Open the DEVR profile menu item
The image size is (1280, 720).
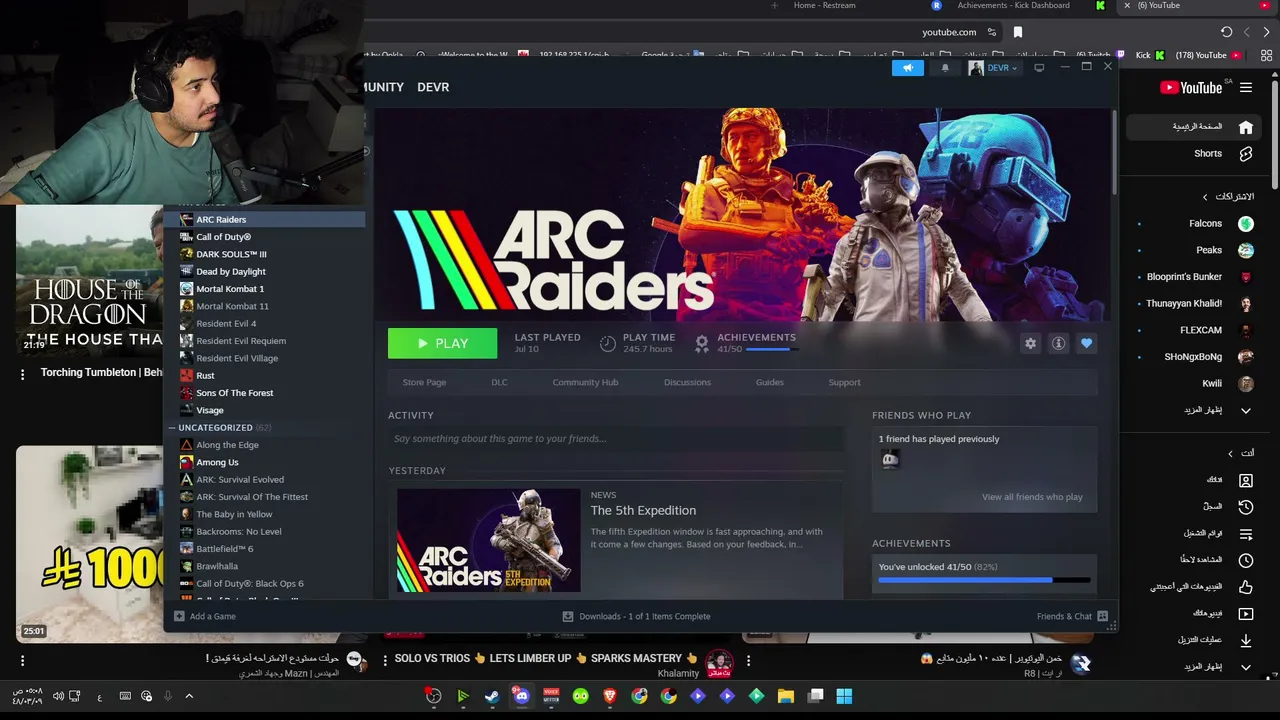coord(433,87)
